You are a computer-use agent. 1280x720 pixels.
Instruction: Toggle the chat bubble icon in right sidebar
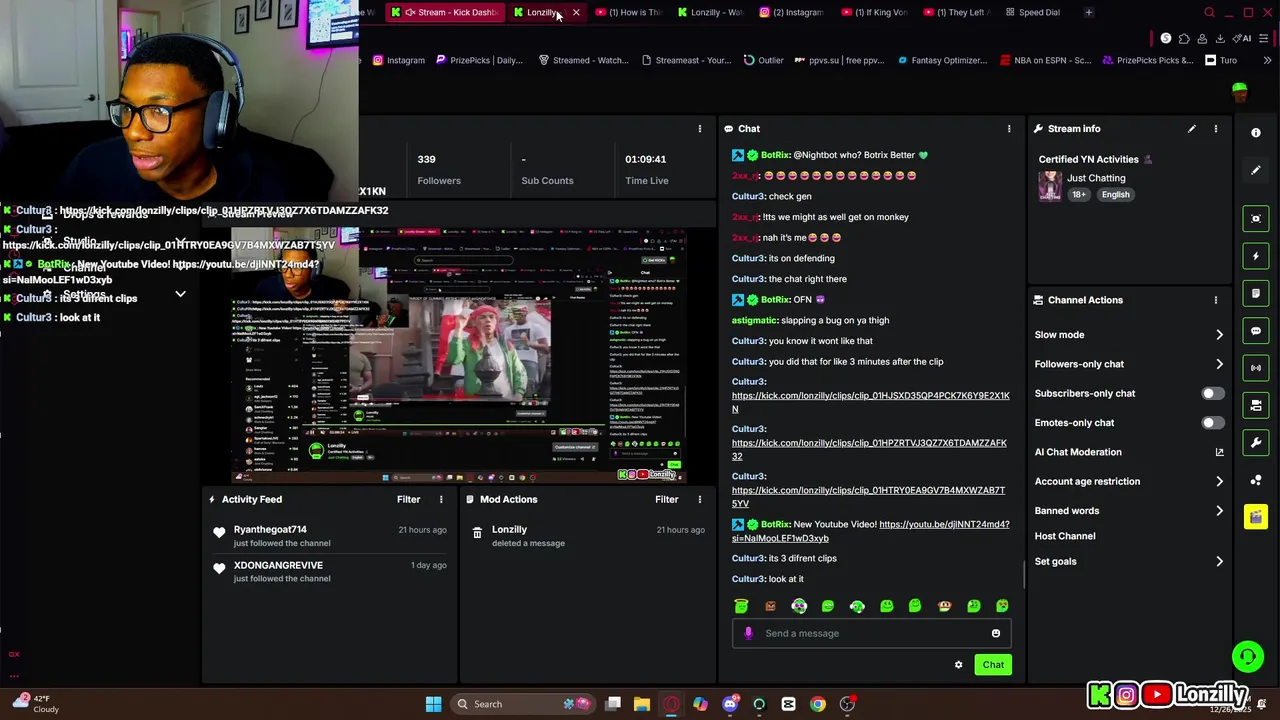pos(1256,331)
